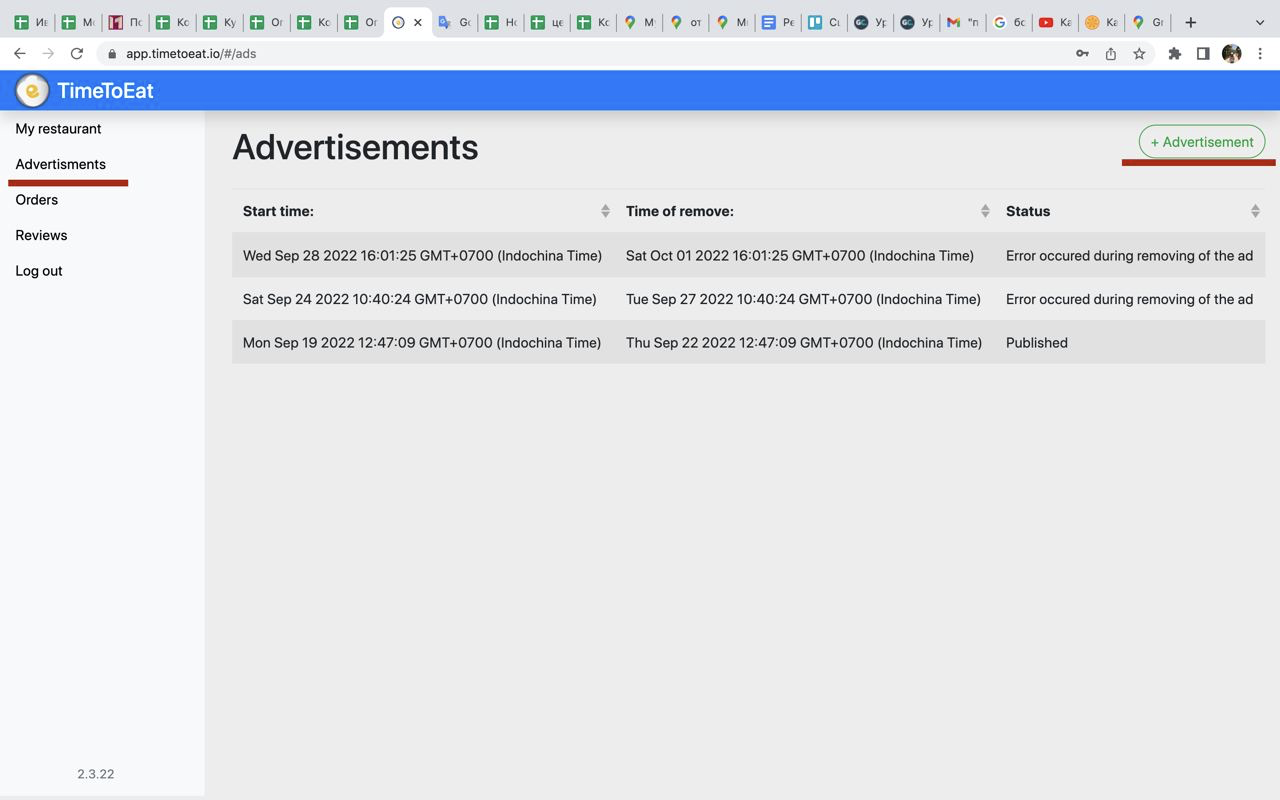1280x800 pixels.
Task: Switch to the last Maps tab 'Gr'
Action: click(x=1148, y=22)
